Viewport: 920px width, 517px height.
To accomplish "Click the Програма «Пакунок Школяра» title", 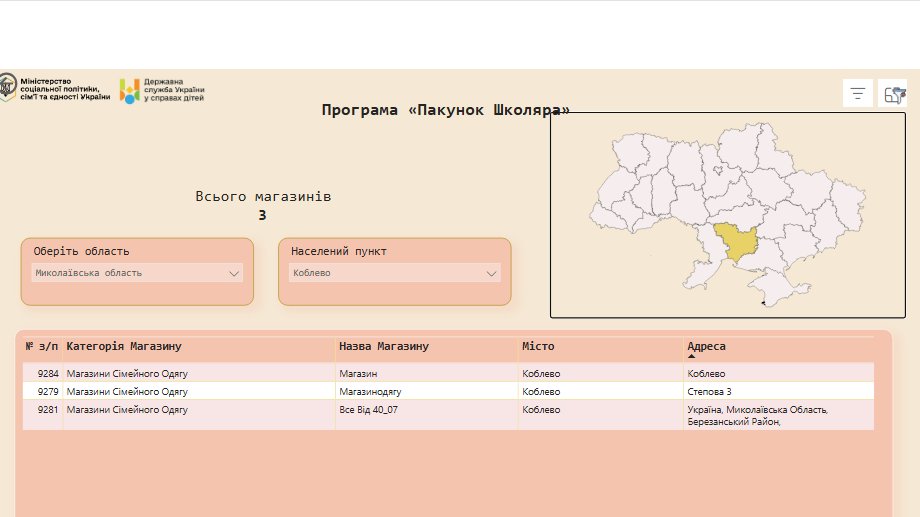I will point(445,110).
